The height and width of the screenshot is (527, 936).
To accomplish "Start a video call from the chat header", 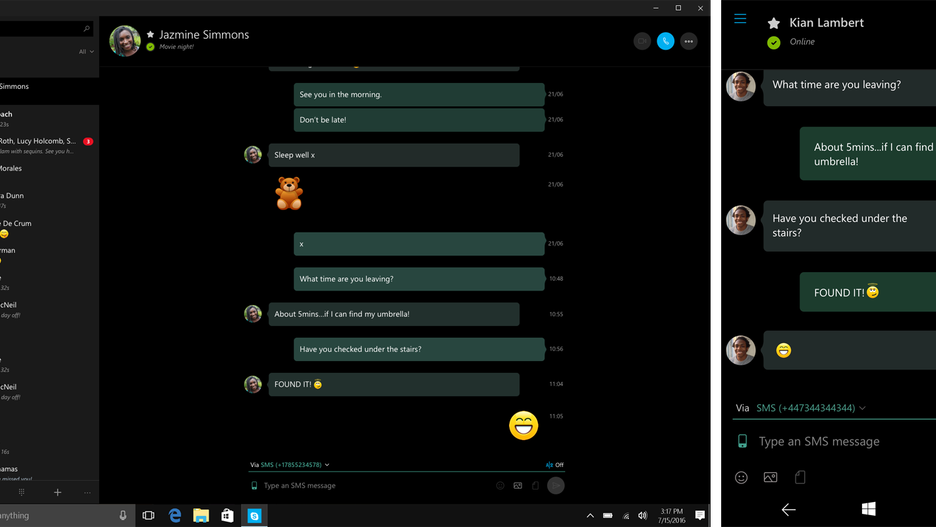I will (642, 41).
